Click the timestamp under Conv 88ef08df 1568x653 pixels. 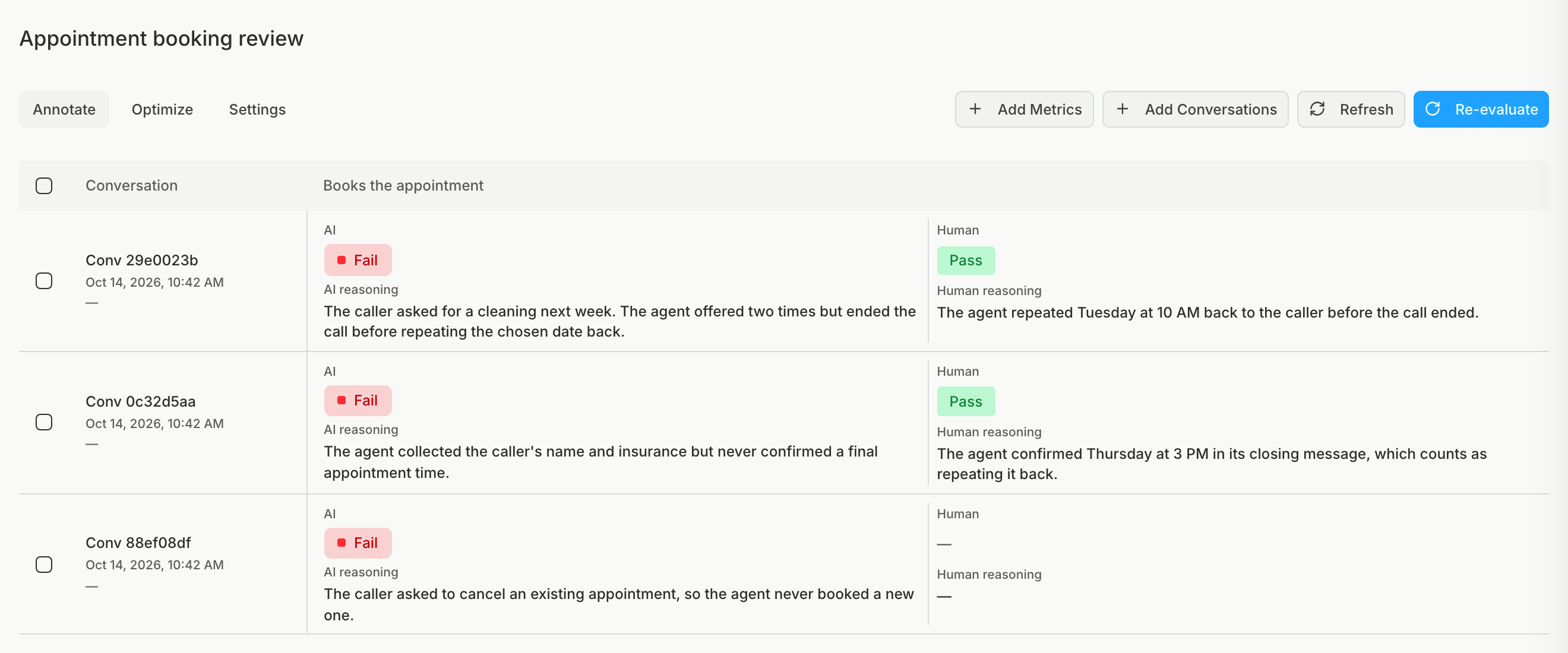(x=154, y=565)
